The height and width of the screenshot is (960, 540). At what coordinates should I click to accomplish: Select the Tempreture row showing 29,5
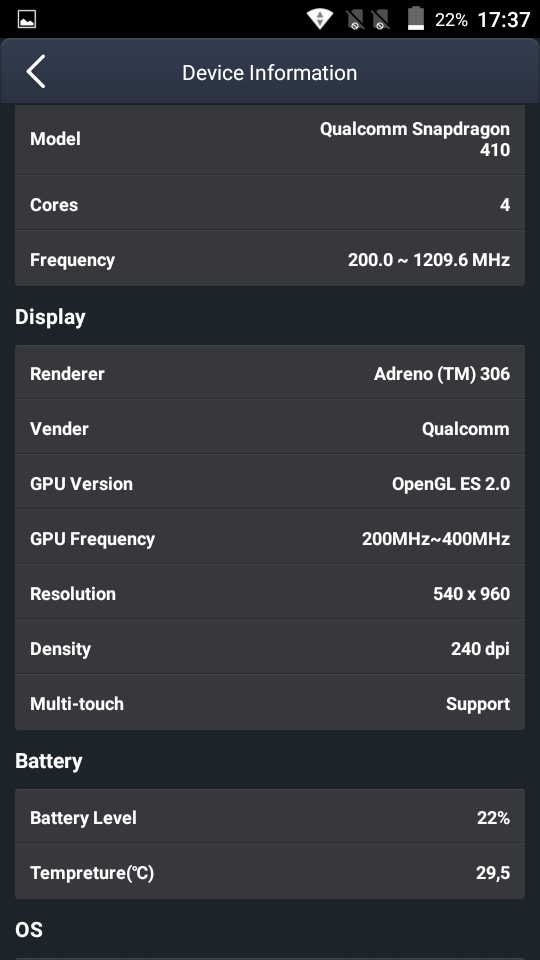[270, 872]
